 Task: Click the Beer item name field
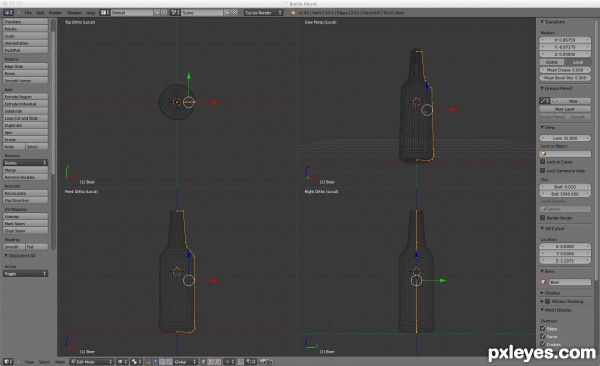pyautogui.click(x=570, y=282)
